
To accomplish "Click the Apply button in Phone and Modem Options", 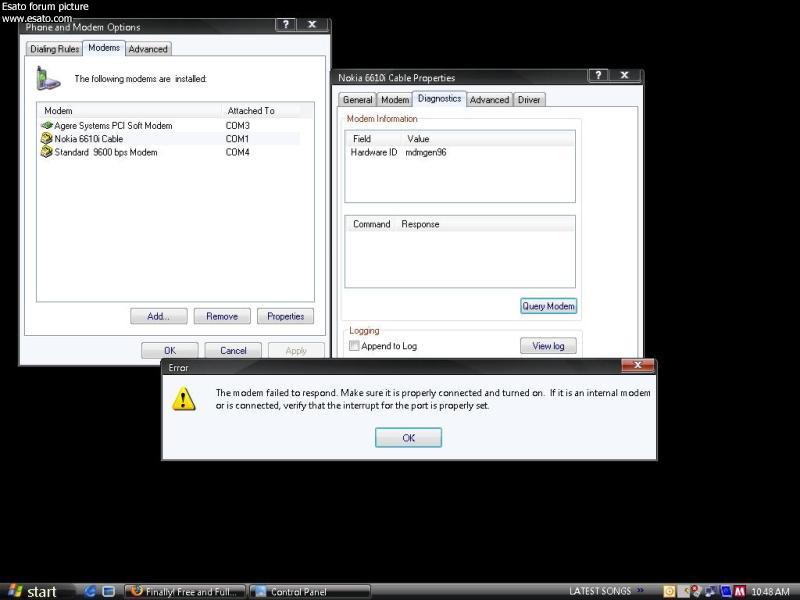I will [x=296, y=351].
